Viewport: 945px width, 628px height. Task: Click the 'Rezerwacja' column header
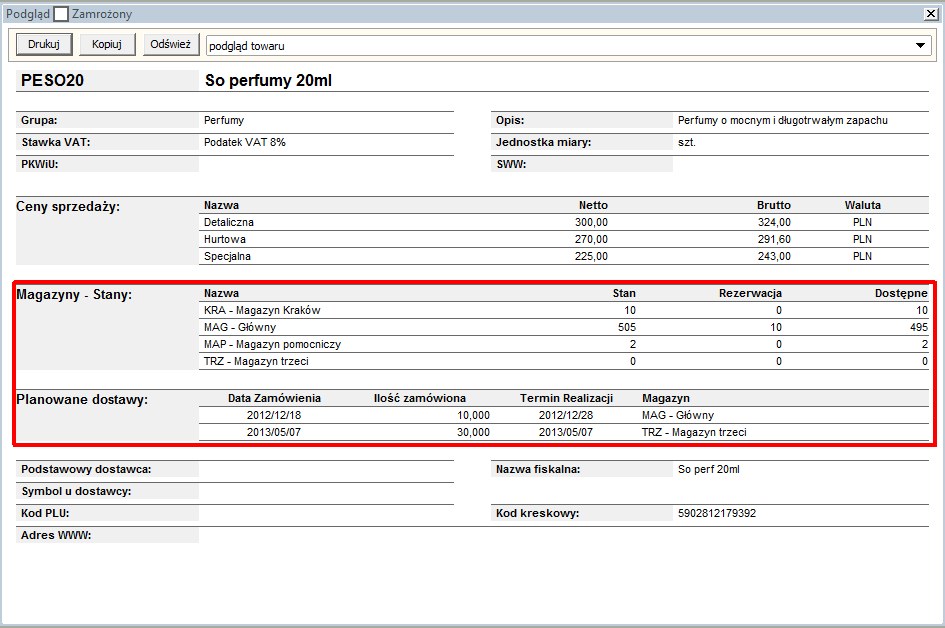tap(750, 293)
